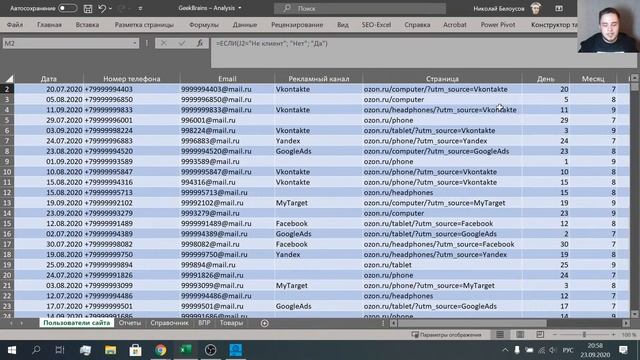Undo the last action
640x360 pixels.
(x=102, y=8)
